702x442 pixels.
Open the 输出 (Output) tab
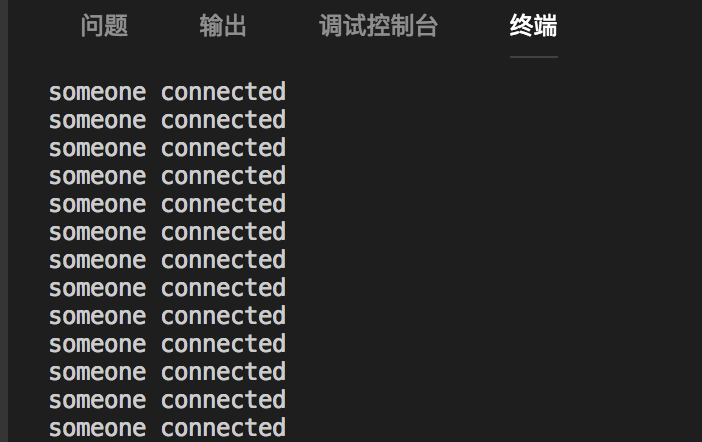click(x=222, y=26)
